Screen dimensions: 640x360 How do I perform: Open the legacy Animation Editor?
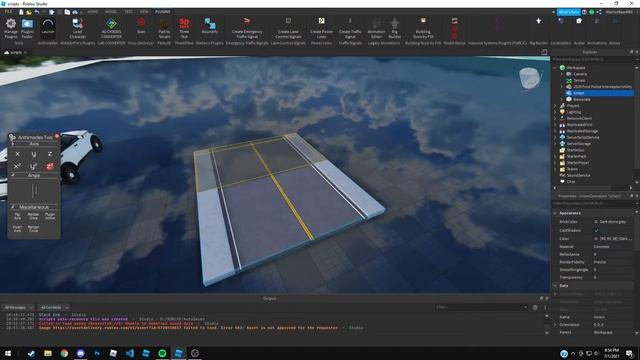click(x=376, y=28)
